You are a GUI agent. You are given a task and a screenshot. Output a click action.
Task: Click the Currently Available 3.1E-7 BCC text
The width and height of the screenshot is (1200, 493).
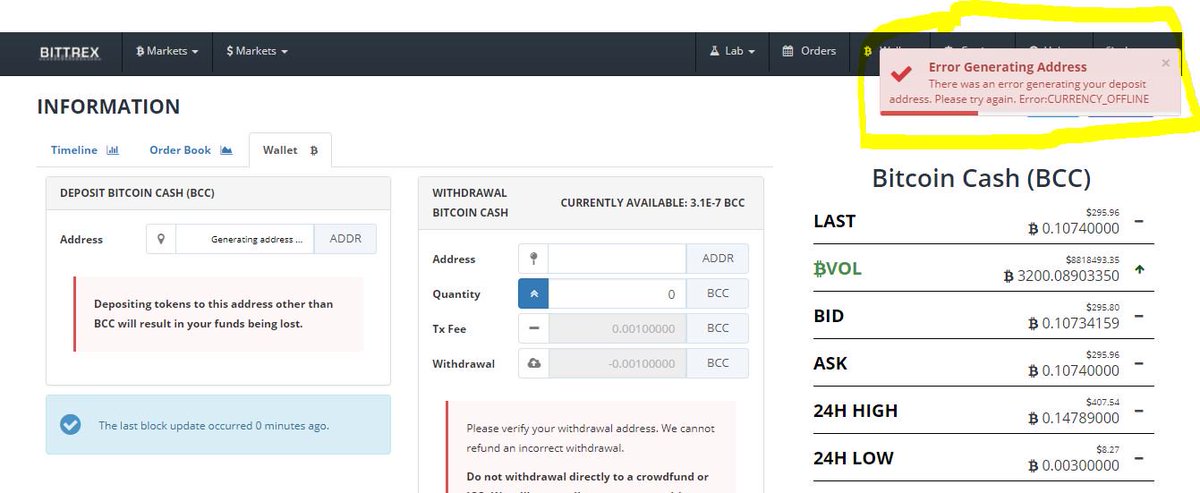[x=652, y=203]
